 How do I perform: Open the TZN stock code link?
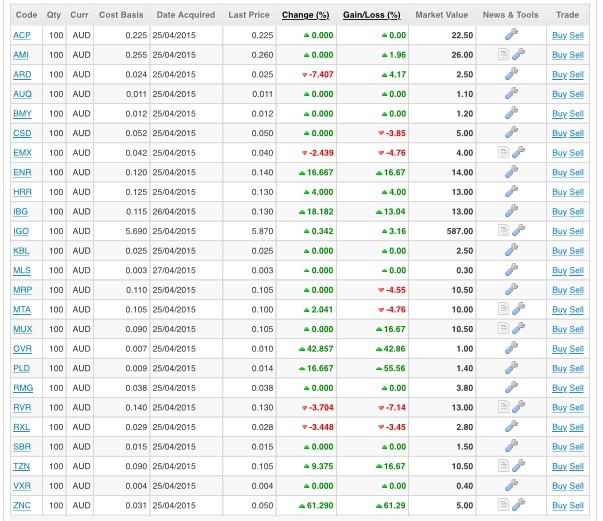(21, 466)
